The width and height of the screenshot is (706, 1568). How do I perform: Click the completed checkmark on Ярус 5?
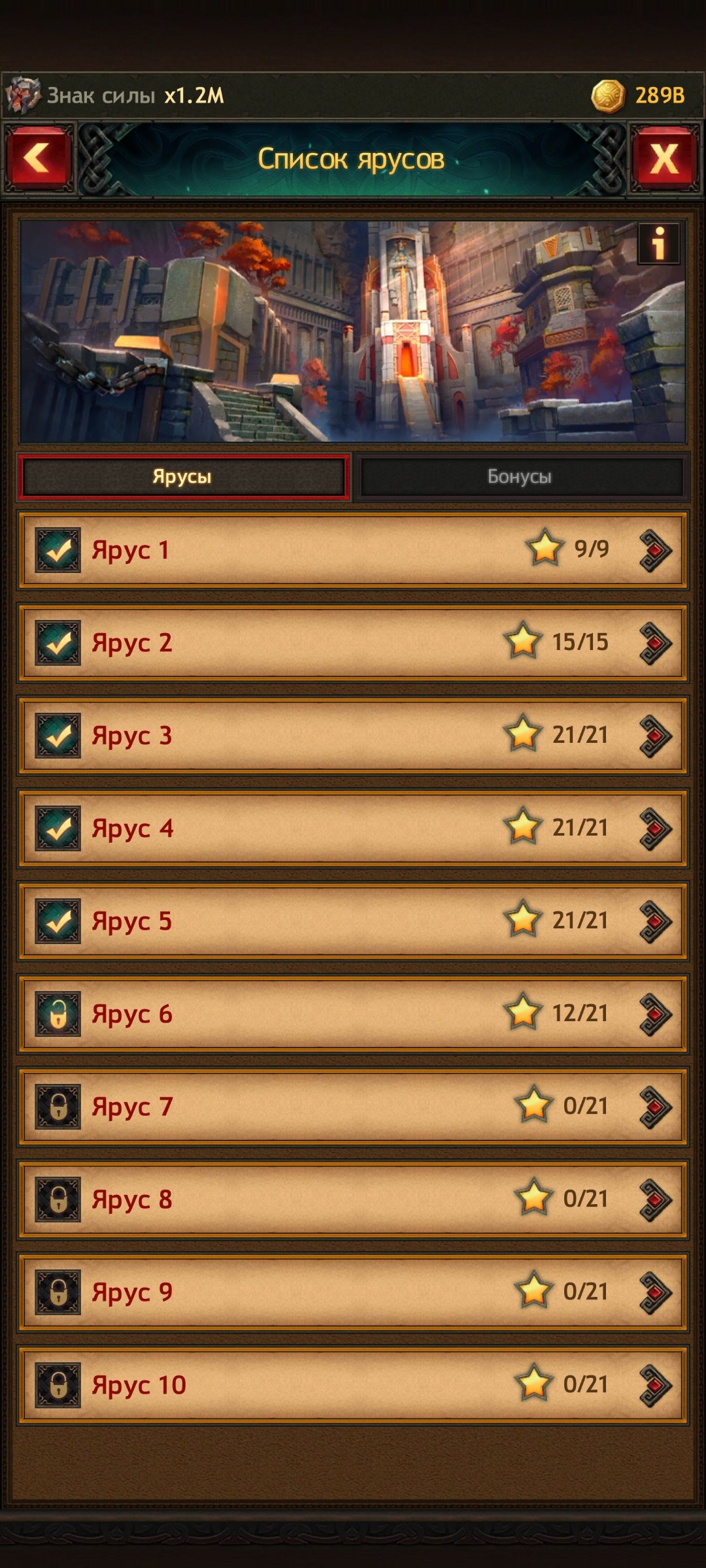pyautogui.click(x=58, y=921)
